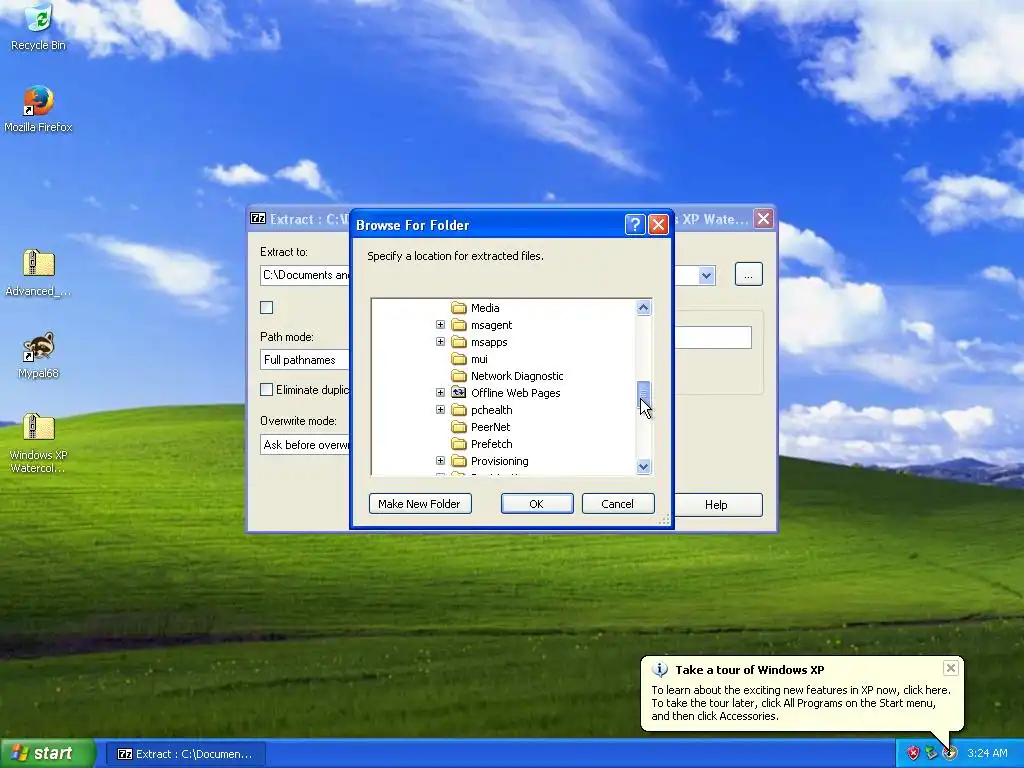Select the PeerNet folder name
Viewport: 1024px width, 768px height.
click(x=490, y=426)
